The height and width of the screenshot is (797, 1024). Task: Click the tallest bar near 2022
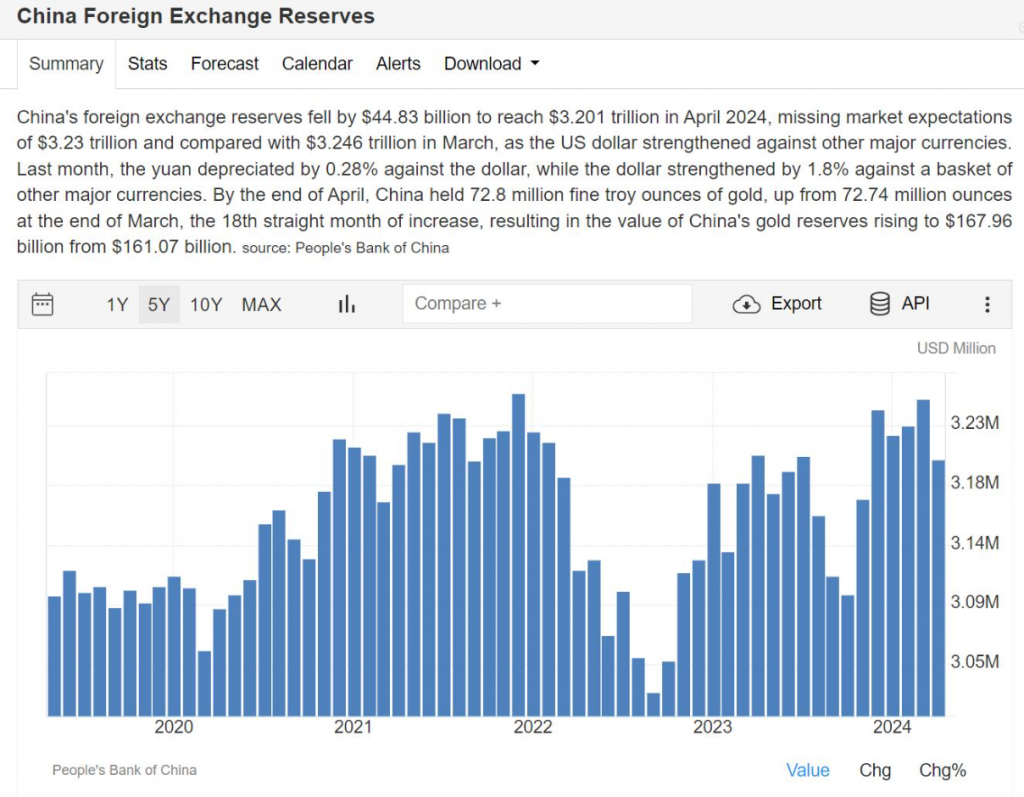(518, 550)
